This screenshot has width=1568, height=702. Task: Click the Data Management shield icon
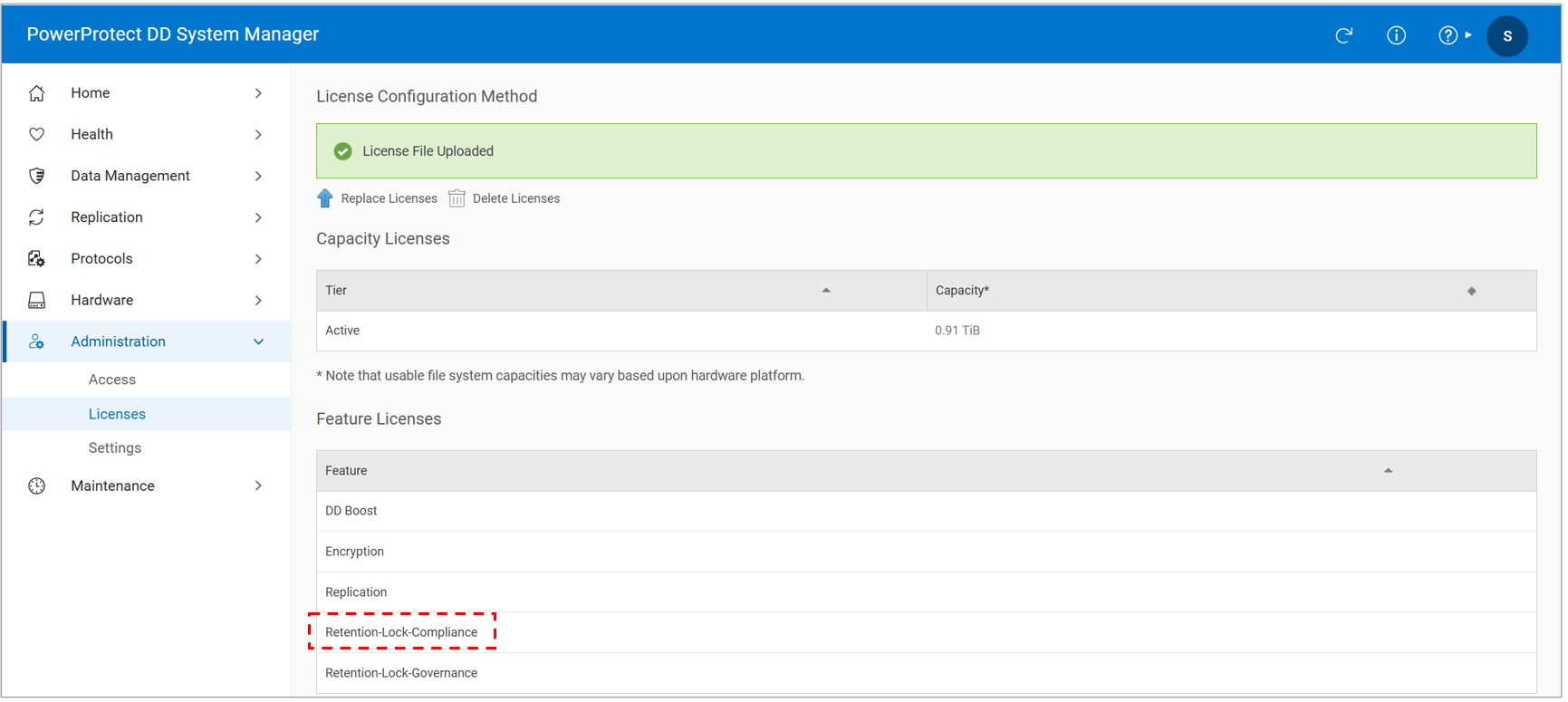pos(36,176)
